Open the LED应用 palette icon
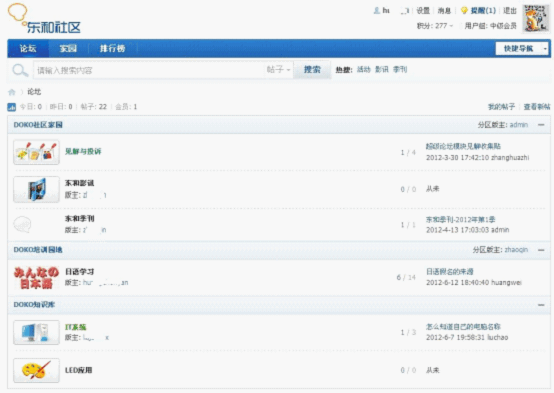Screen dimensions: 554x393 pyautogui.click(x=36, y=370)
